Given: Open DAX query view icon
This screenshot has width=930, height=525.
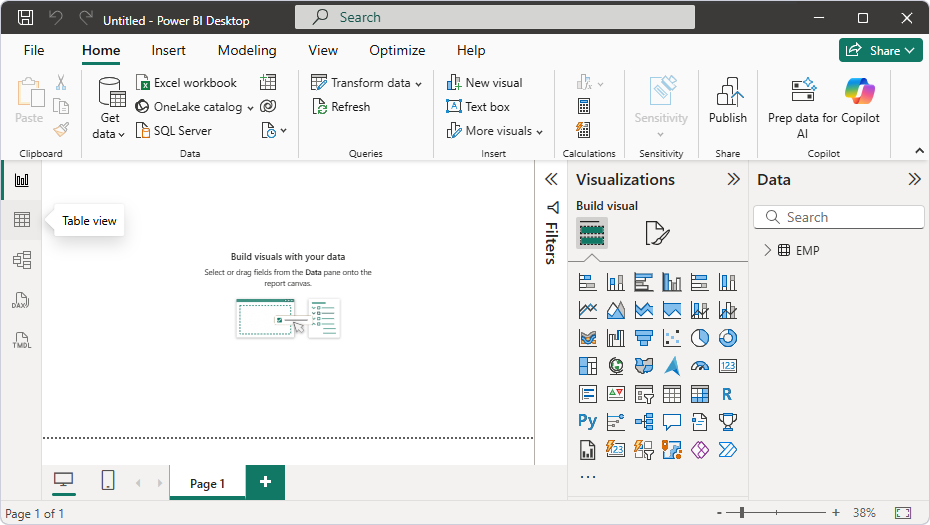Looking at the screenshot, I should [x=21, y=301].
